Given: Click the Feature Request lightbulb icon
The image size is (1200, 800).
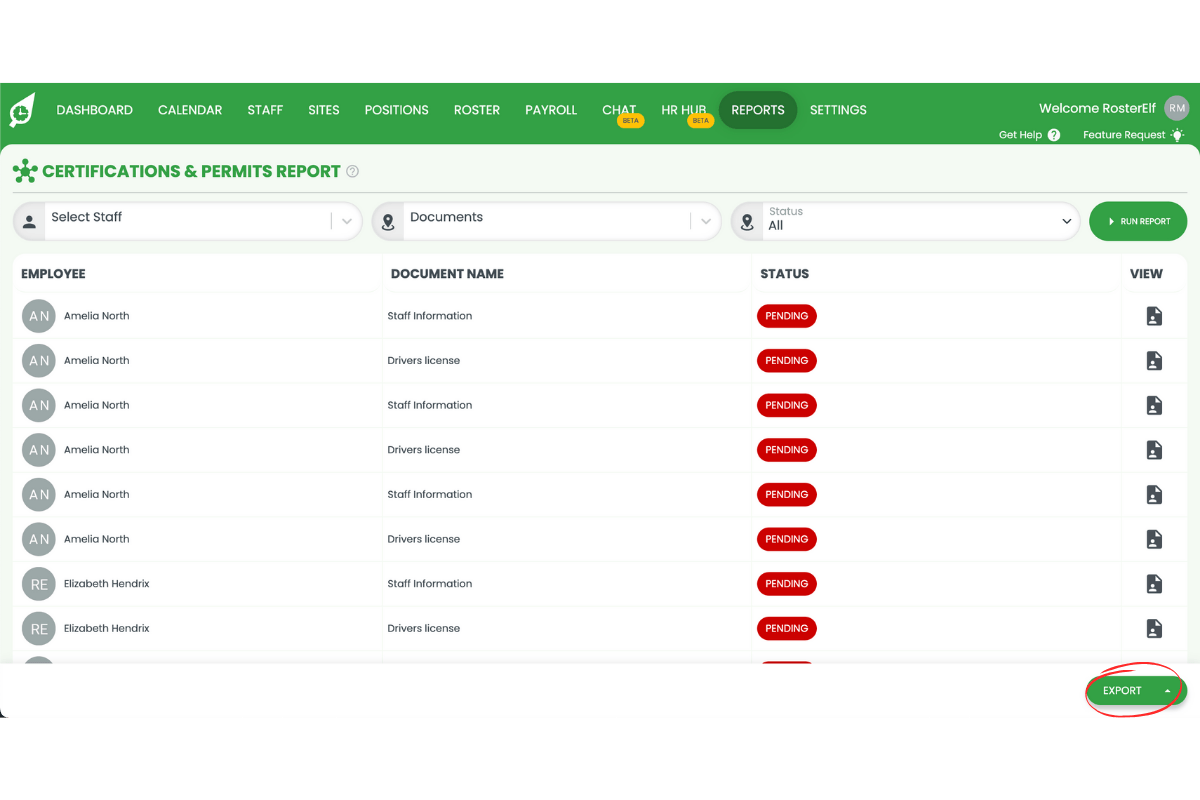Looking at the screenshot, I should tap(1177, 134).
